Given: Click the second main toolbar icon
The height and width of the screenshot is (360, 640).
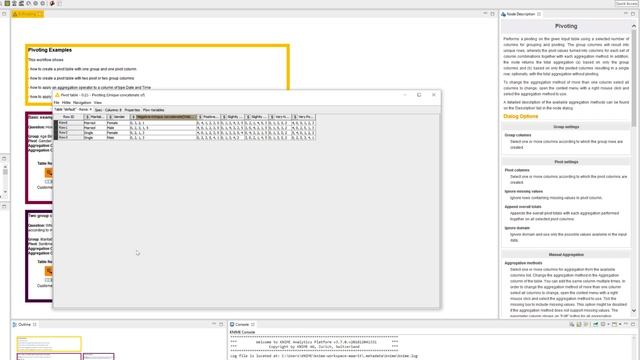Looking at the screenshot, I should pyautogui.click(x=14, y=3).
